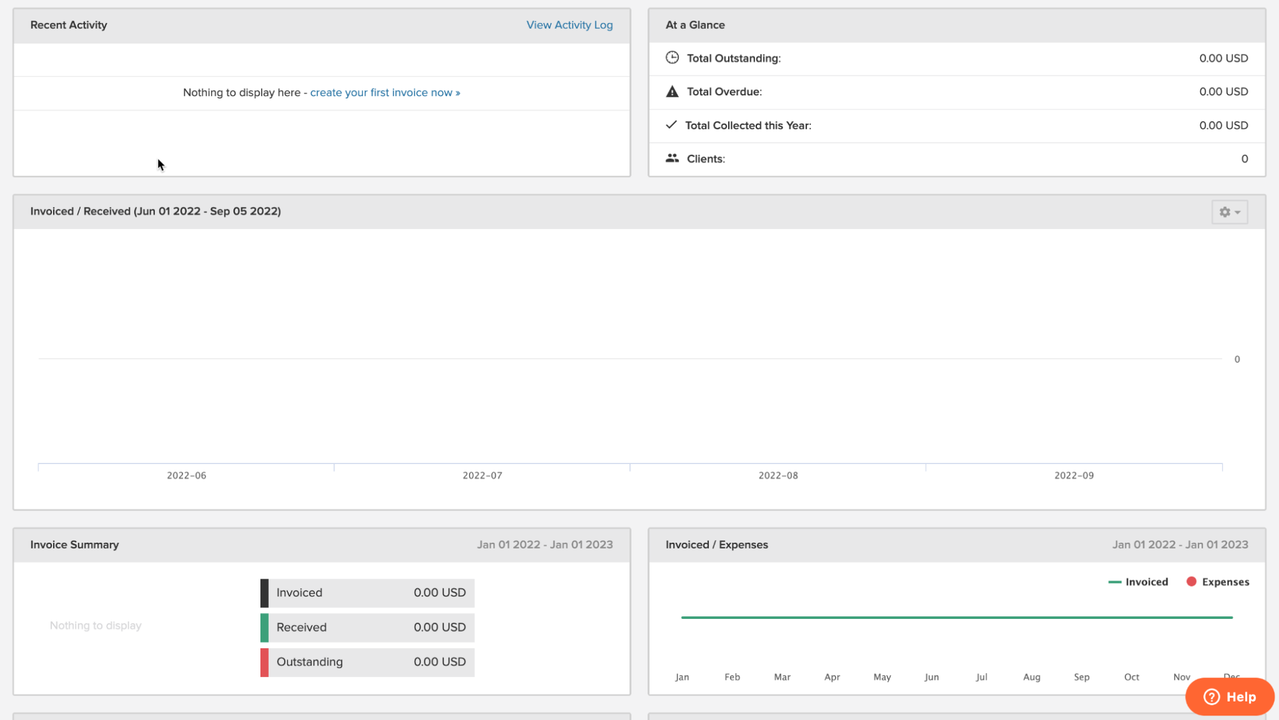Screen dimensions: 1279x720
Task: Open the gear icon on the Invoiced/Received chart
Action: tap(1224, 211)
